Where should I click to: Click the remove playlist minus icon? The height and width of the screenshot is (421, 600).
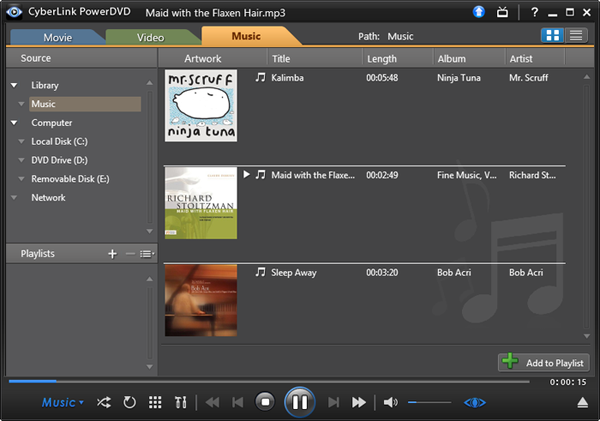tap(130, 254)
